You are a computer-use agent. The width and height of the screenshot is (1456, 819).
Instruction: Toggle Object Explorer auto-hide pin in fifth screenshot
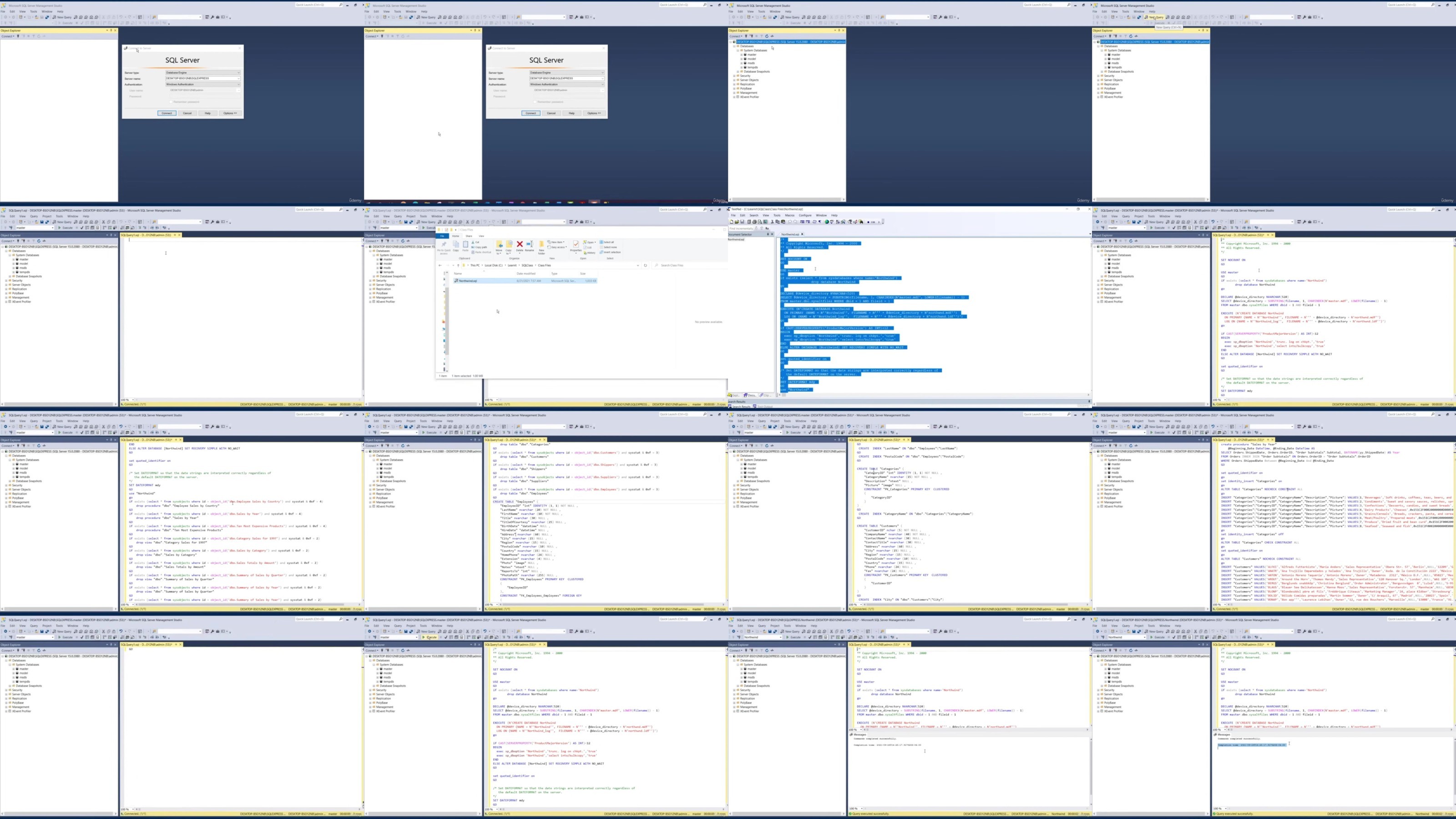(x=111, y=235)
